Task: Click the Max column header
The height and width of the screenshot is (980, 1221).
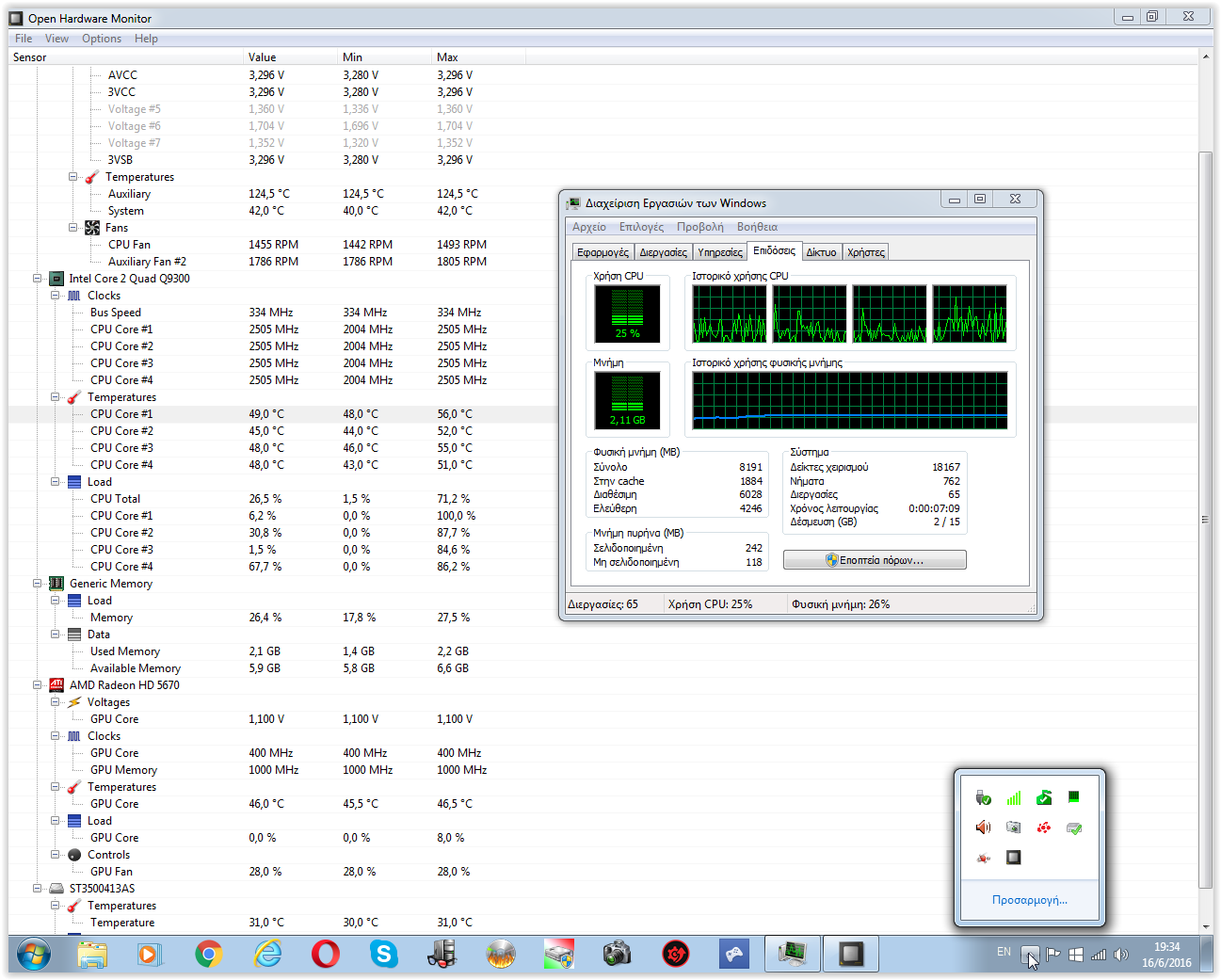Action: (478, 57)
